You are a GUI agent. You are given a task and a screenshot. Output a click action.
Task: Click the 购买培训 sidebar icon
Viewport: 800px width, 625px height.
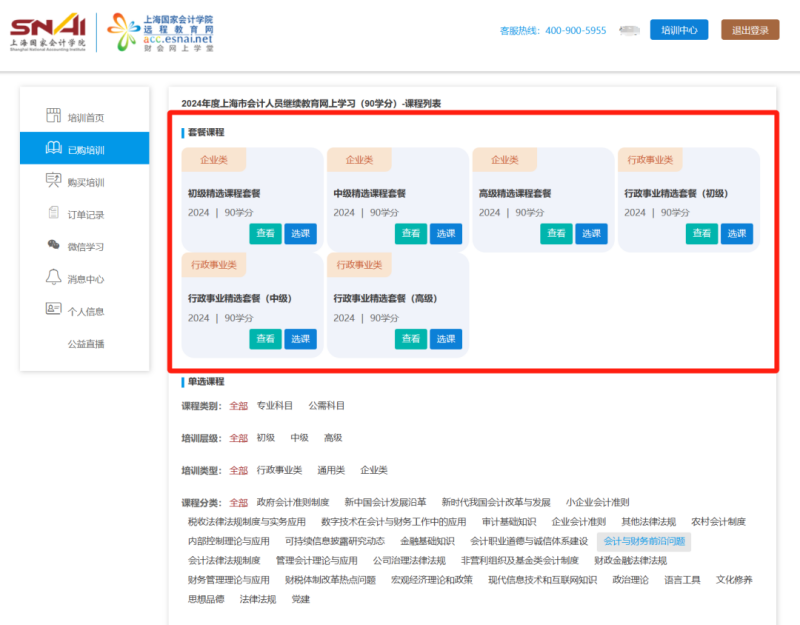coord(53,181)
